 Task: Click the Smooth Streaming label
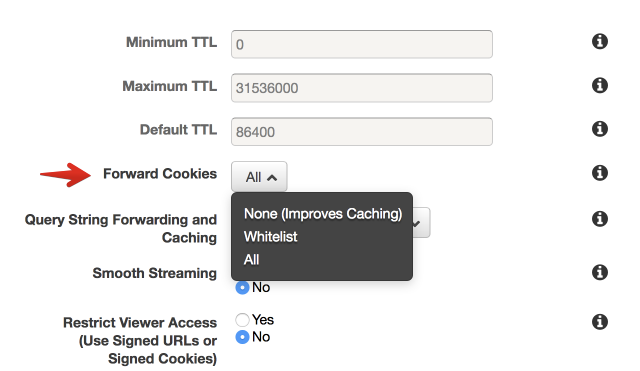click(x=155, y=273)
